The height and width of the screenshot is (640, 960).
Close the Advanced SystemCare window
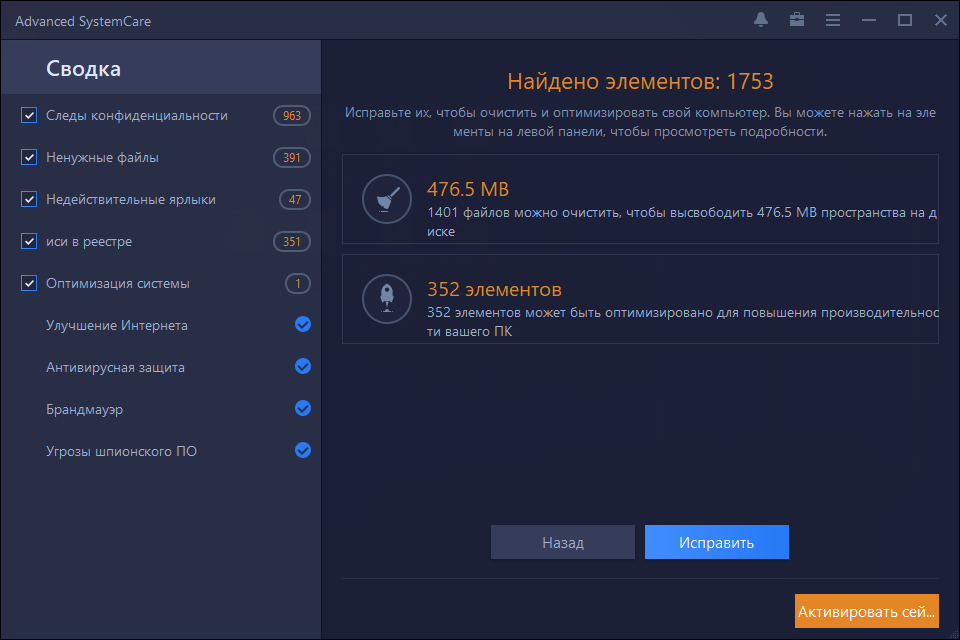941,20
